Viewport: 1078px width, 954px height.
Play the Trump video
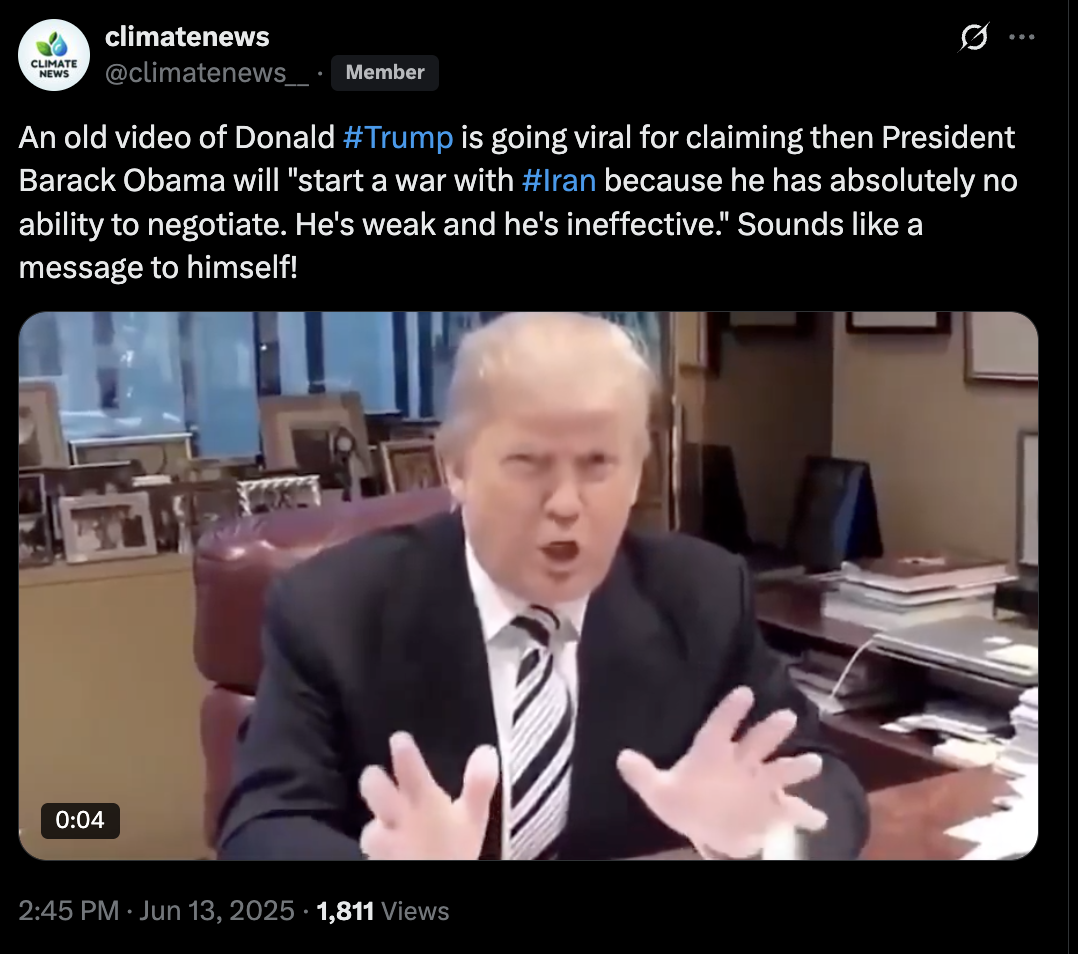pyautogui.click(x=528, y=586)
